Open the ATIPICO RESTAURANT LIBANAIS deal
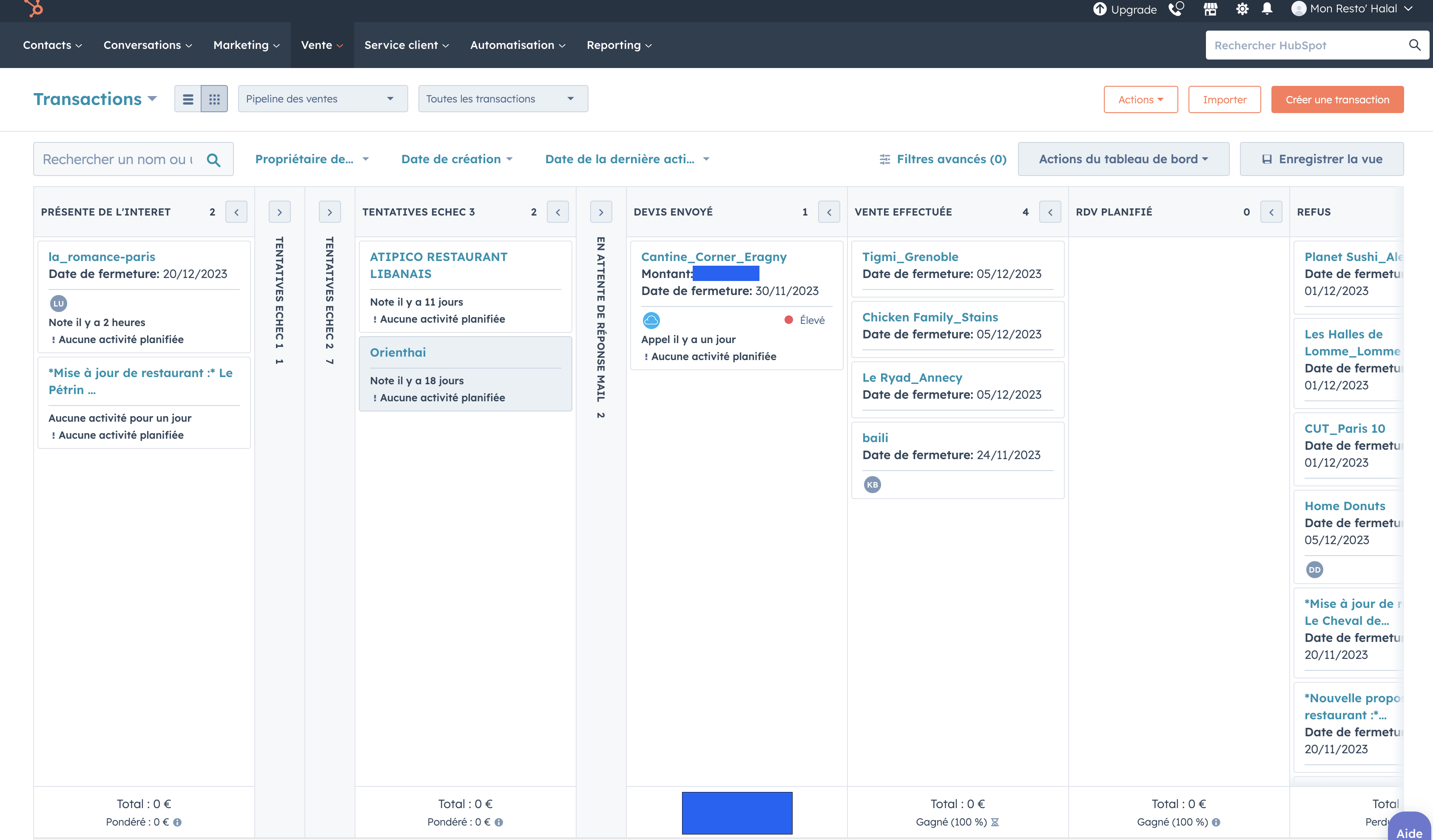1433x840 pixels. (x=438, y=265)
